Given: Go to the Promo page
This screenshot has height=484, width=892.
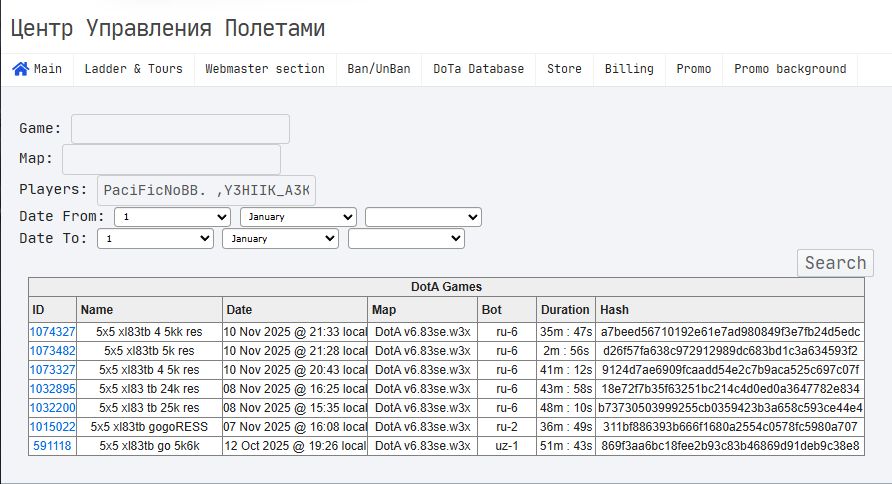Looking at the screenshot, I should coord(693,69).
